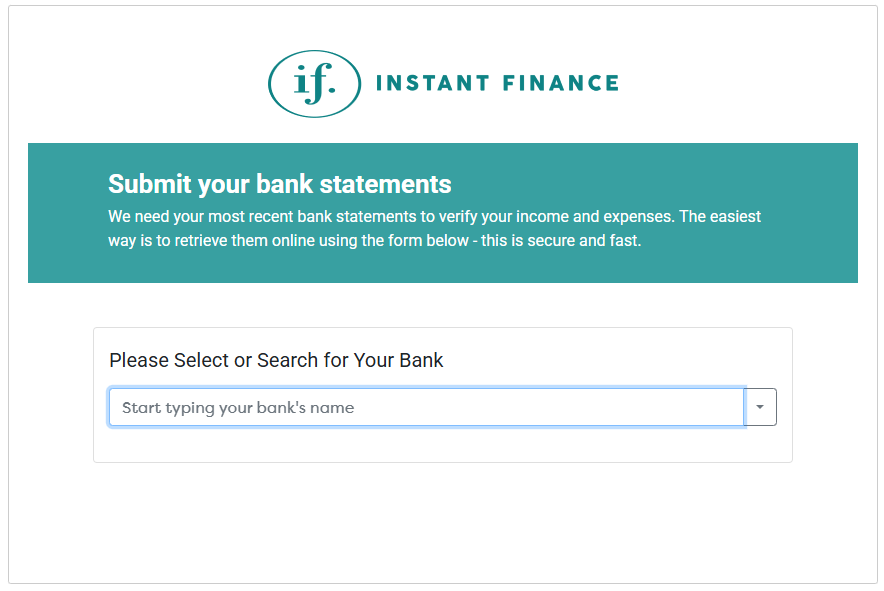Click the word 'FINANCE' in the logo
Screen dimensions: 884x591
pos(559,83)
